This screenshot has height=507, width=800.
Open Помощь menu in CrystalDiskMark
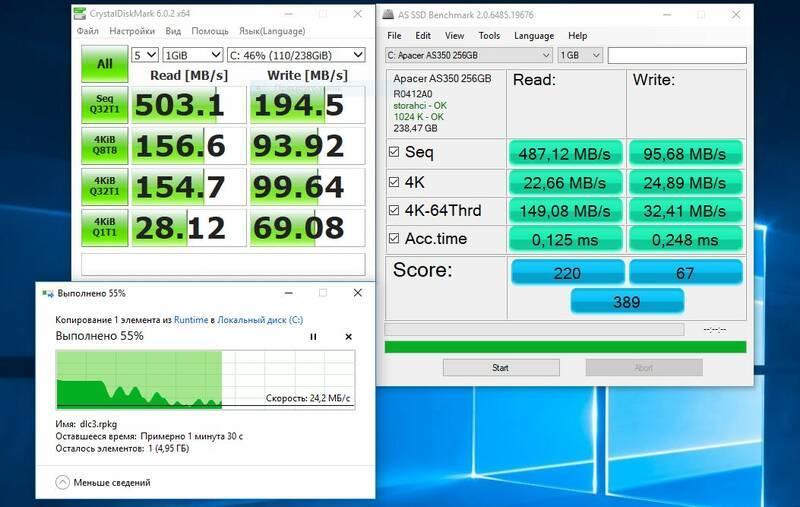pos(210,31)
